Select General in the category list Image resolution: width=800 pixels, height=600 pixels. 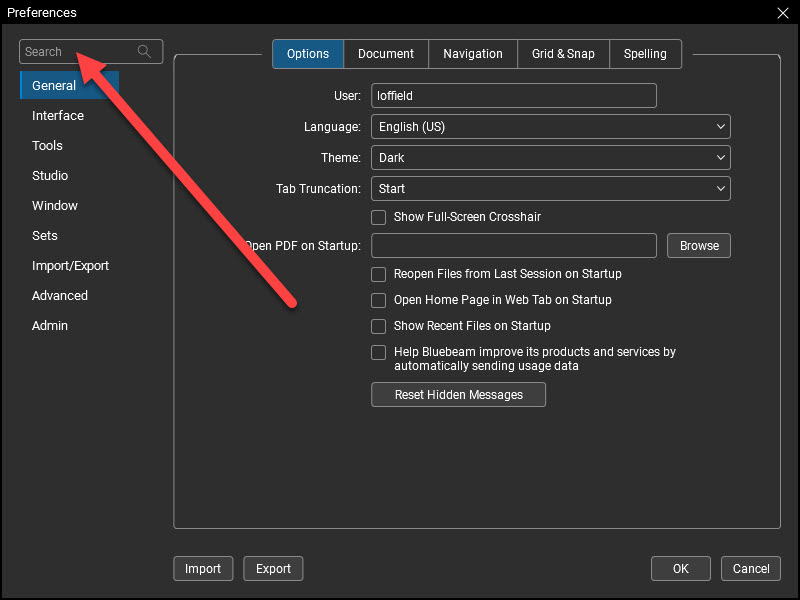(x=69, y=85)
